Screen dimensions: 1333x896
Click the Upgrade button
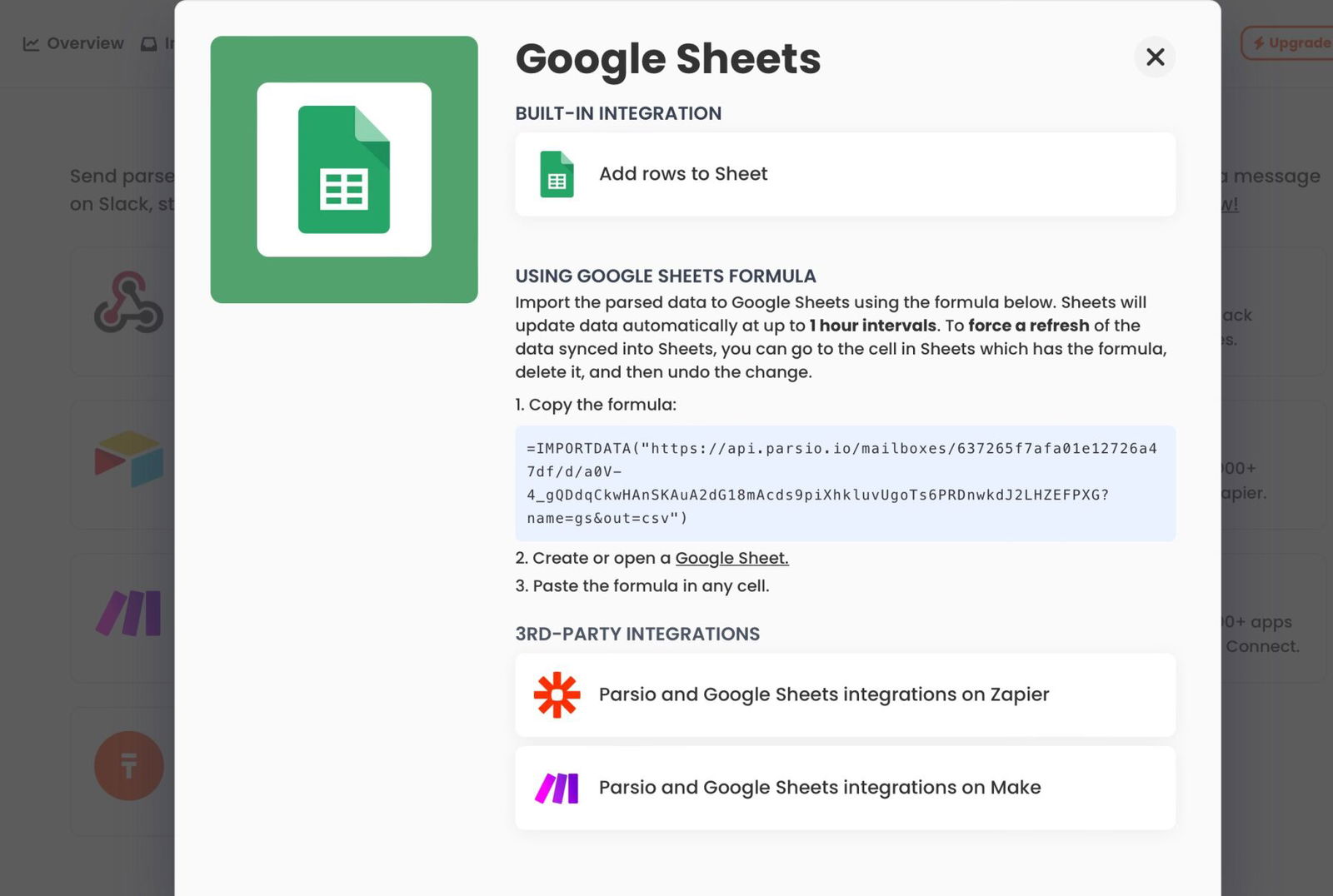1287,43
